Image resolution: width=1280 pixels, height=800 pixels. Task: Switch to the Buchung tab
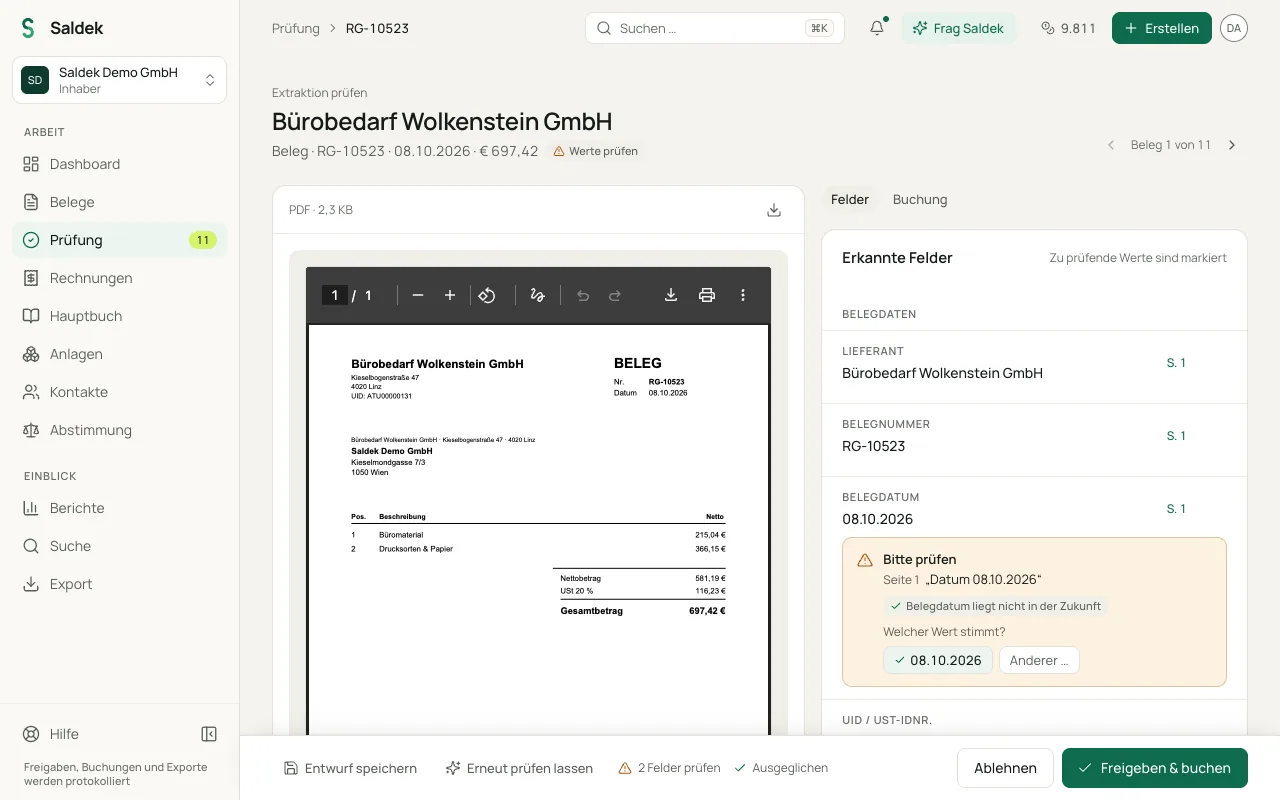pos(920,199)
